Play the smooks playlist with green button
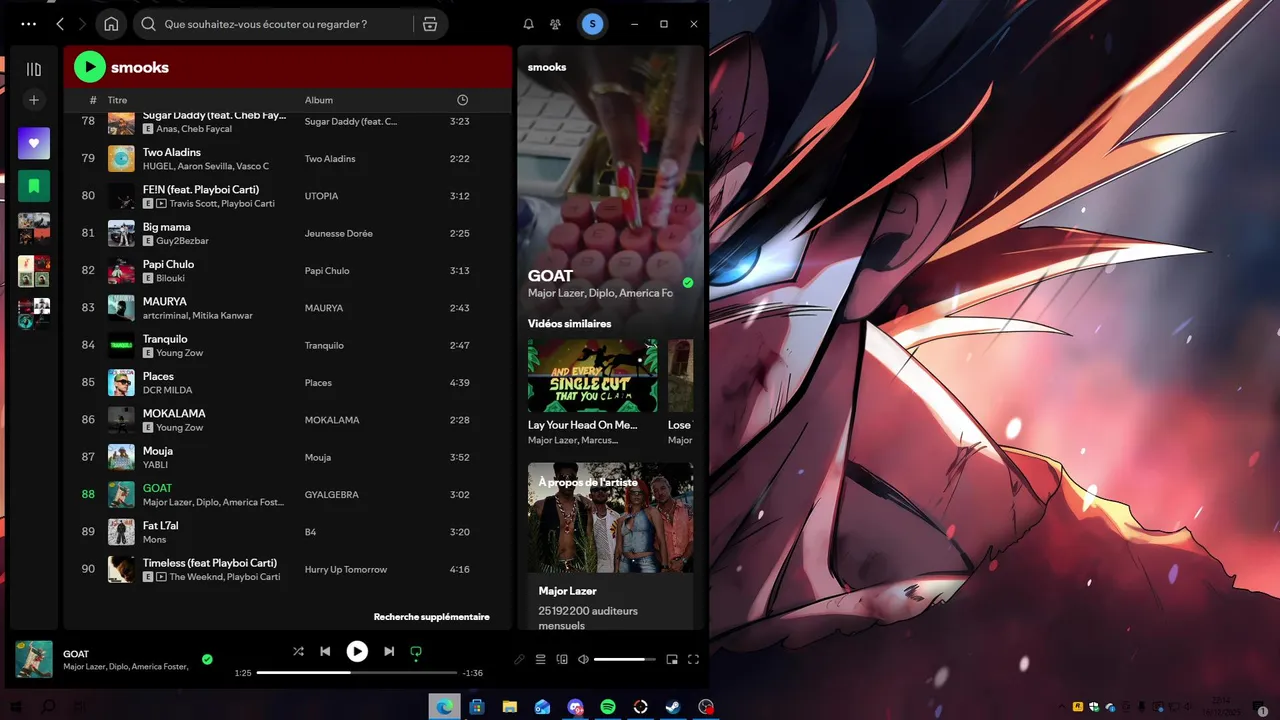1280x720 pixels. 90,67
